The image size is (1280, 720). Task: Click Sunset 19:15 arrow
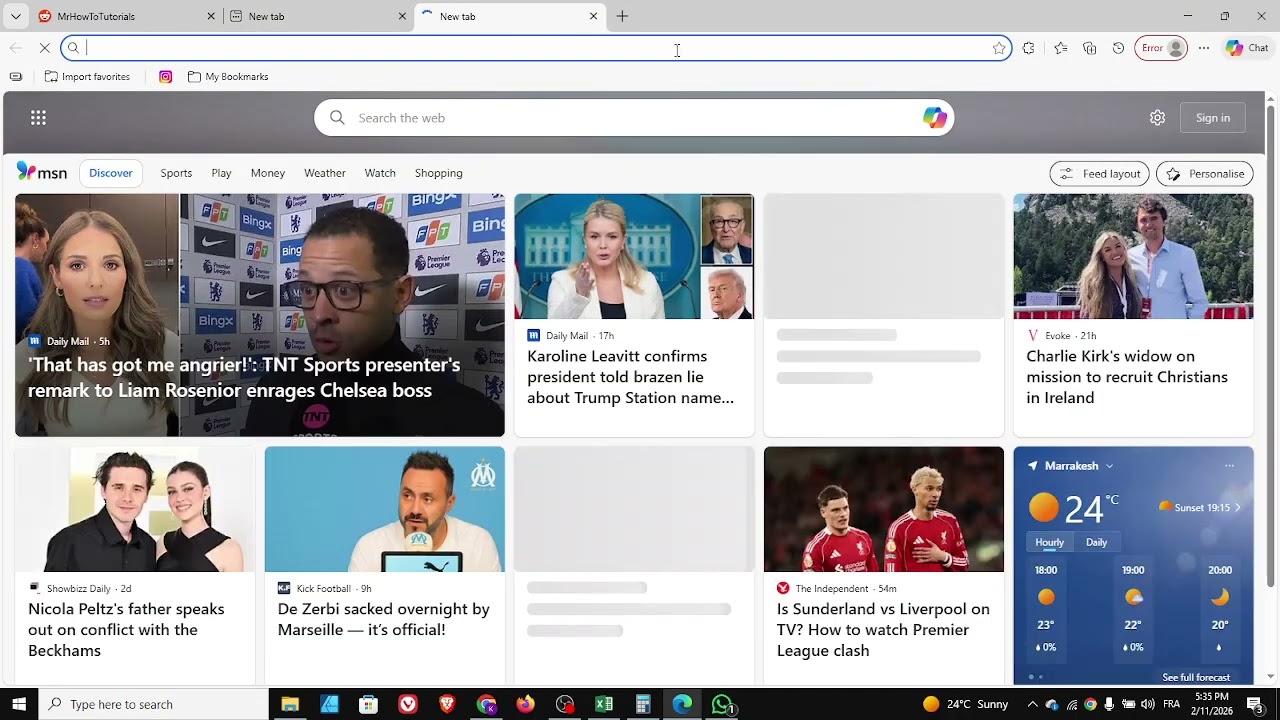pos(1237,508)
